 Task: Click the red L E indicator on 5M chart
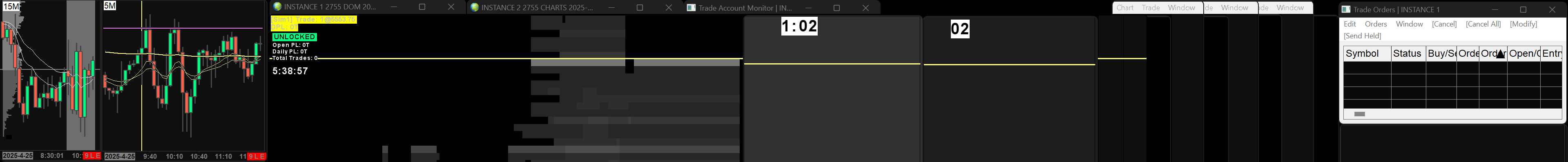point(256,157)
